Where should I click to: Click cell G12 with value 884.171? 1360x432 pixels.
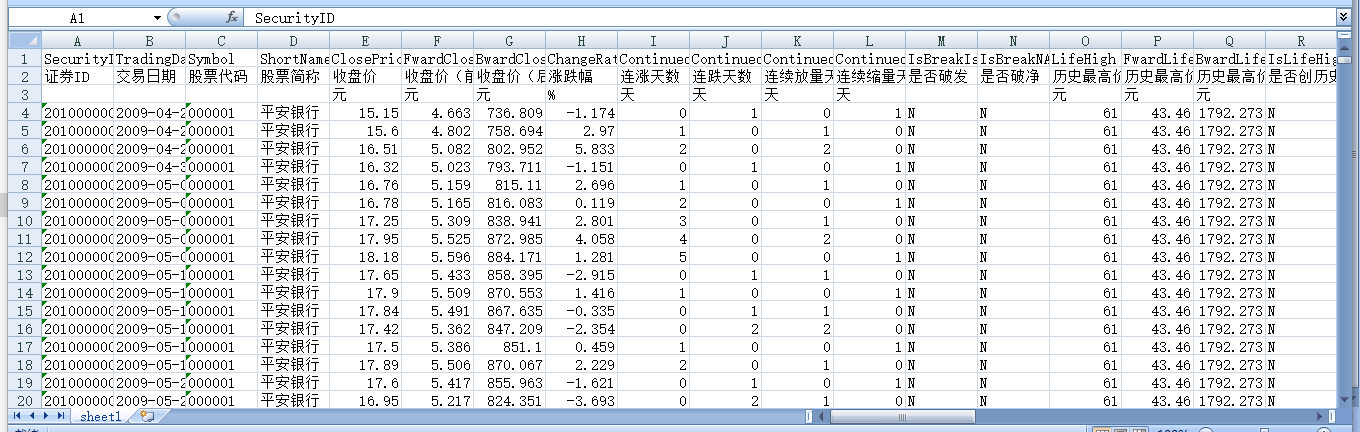pyautogui.click(x=509, y=257)
